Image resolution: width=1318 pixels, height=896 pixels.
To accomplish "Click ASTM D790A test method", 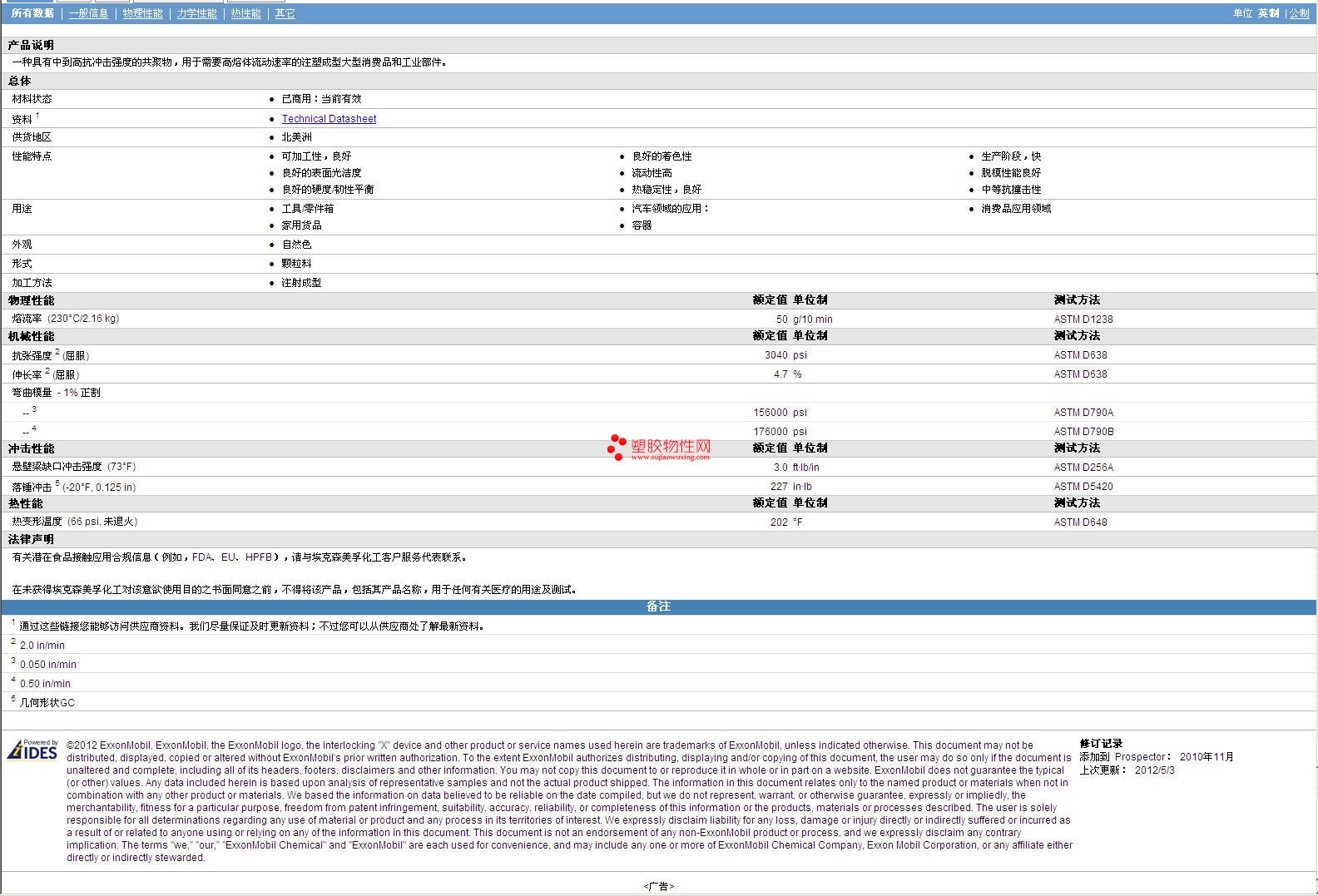I will click(1083, 413).
